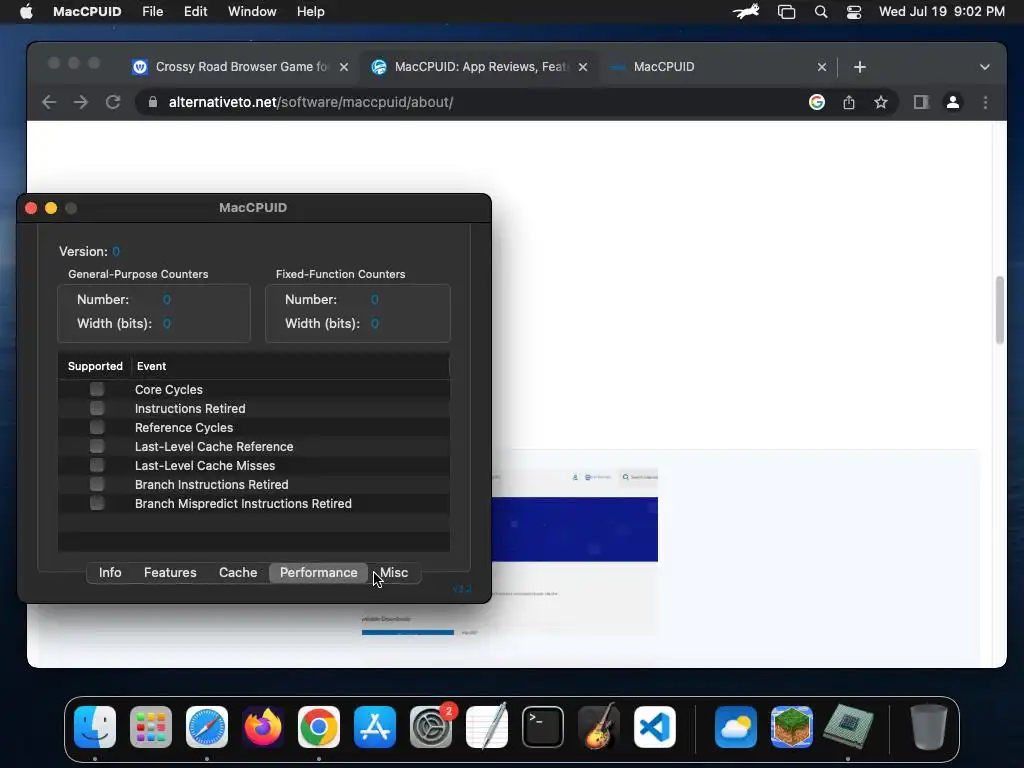Switch to the Cache tab
The width and height of the screenshot is (1024, 768).
[x=238, y=573]
